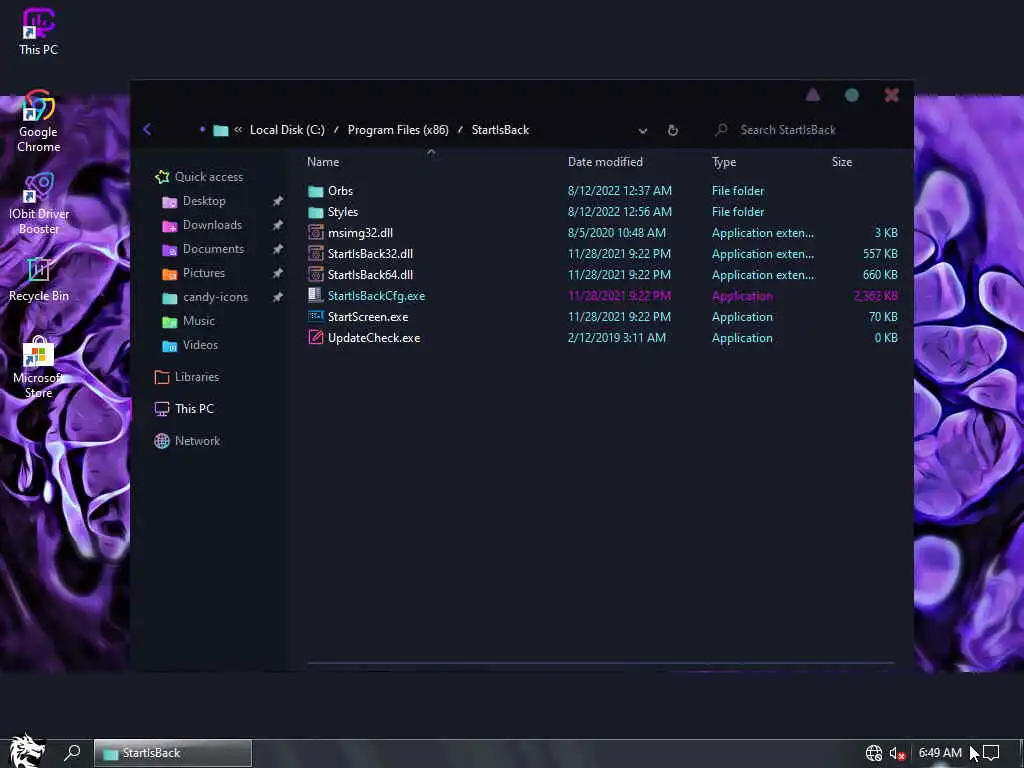1024x768 pixels.
Task: Unpin candy-icons using its pin icon
Action: (278, 297)
